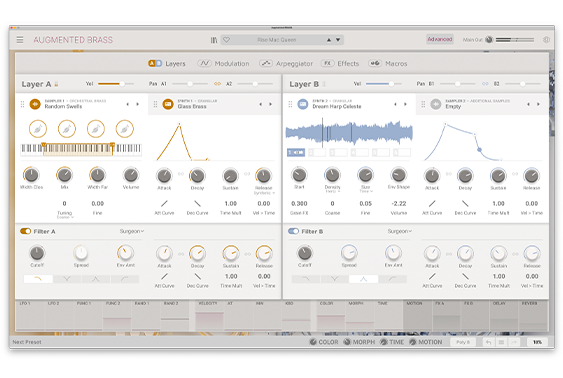The image size is (563, 378).
Task: Open the LFO 1 modulation strip tab
Action: 30,316
